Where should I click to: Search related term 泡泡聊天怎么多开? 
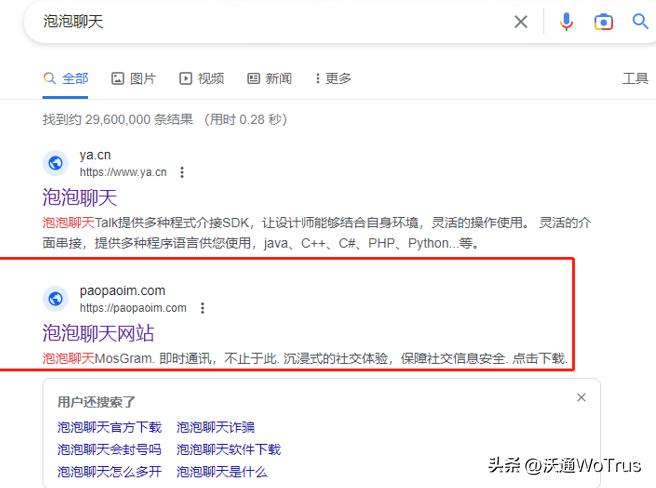click(110, 472)
